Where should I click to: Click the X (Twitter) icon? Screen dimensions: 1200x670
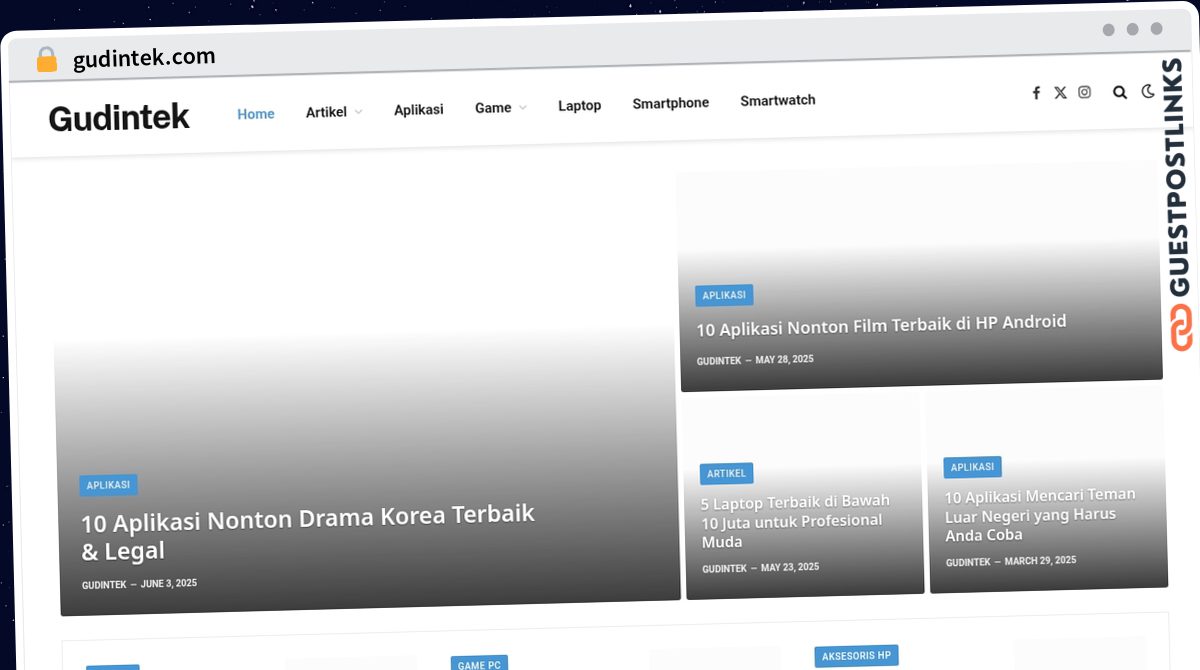[x=1060, y=92]
